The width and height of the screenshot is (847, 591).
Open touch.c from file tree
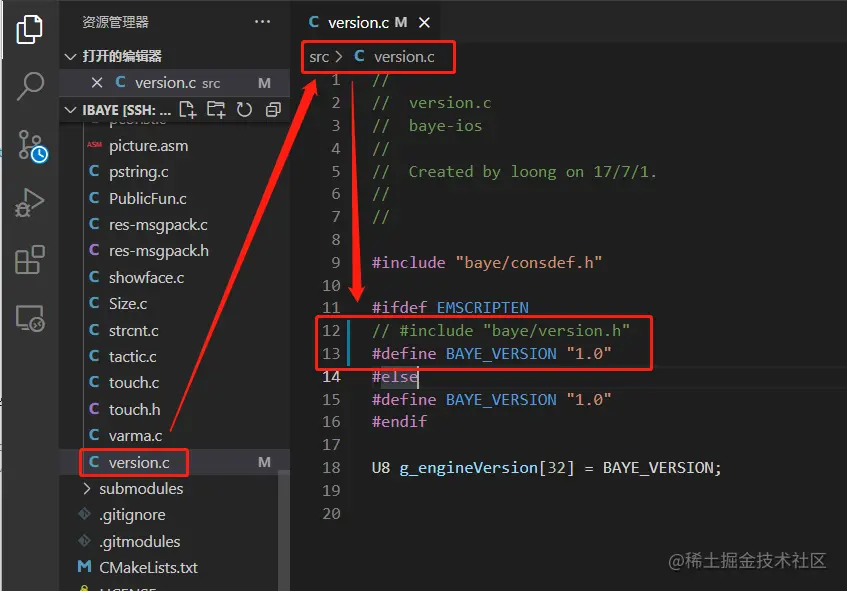click(x=134, y=382)
